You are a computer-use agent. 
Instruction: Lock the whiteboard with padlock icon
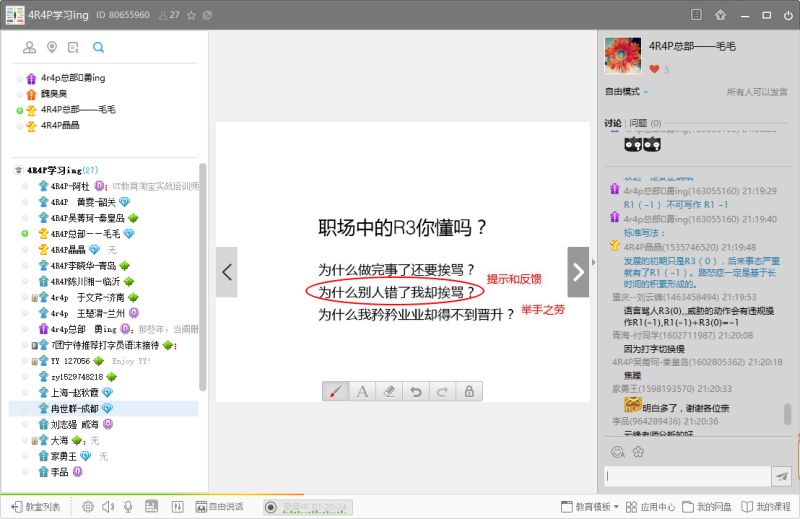[468, 391]
